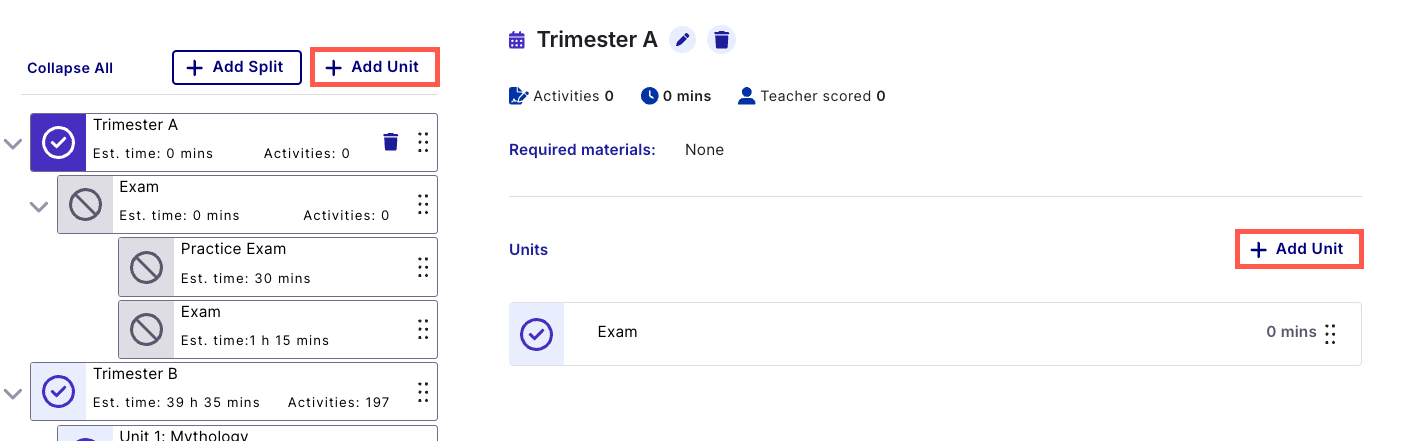The height and width of the screenshot is (441, 1404).
Task: Toggle the checkmark status on Trimester A
Action: click(x=58, y=143)
